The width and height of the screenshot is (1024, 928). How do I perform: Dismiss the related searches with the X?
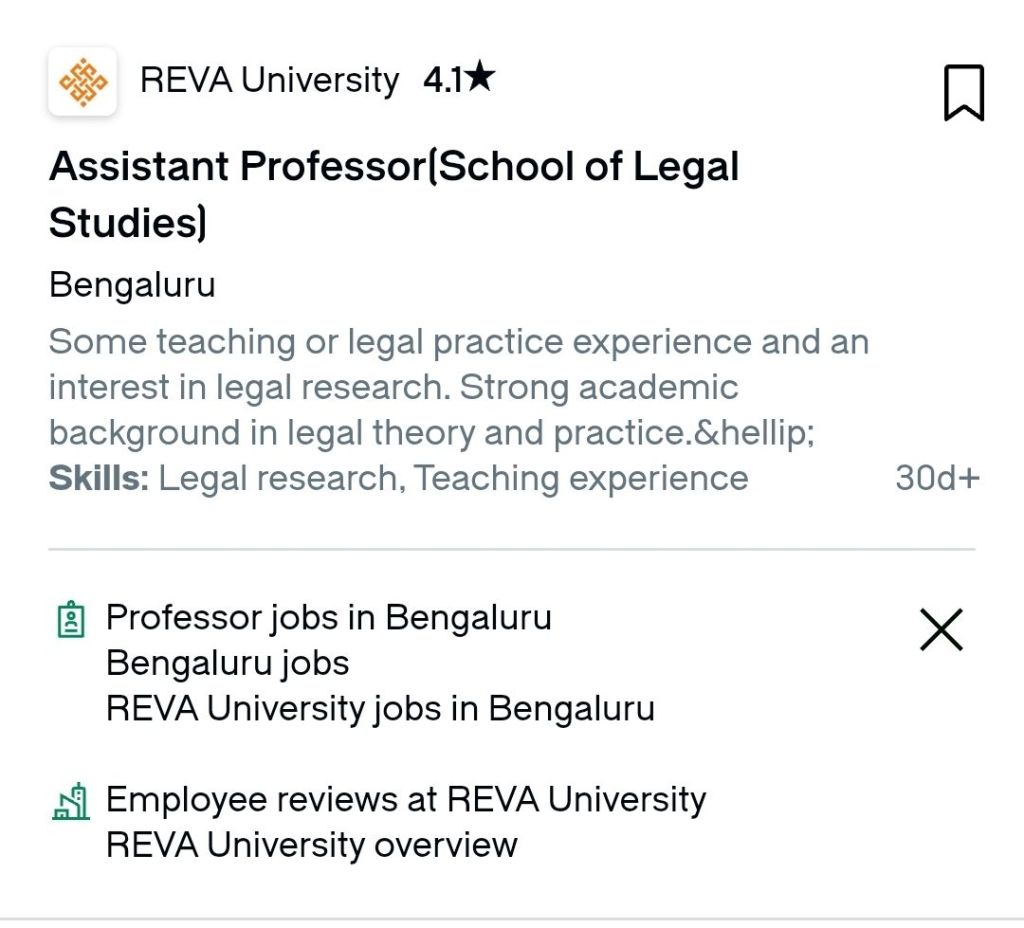pos(940,630)
